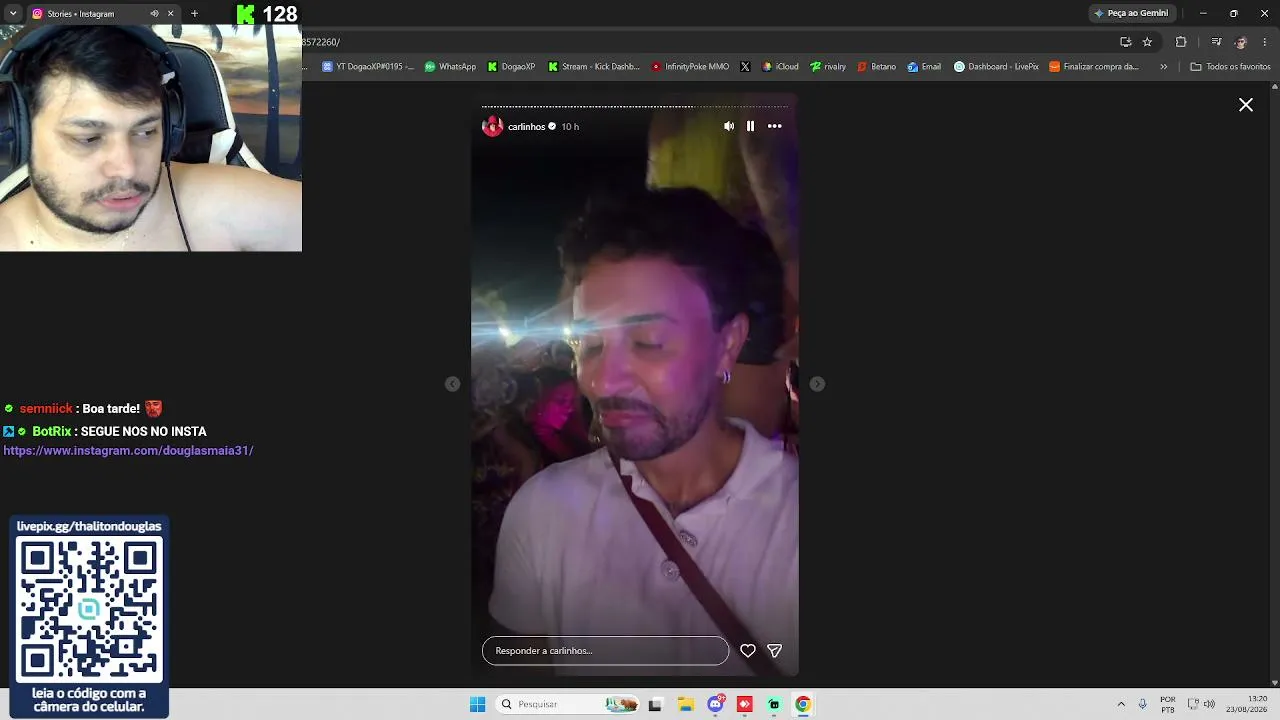
Task: Open the red app icon in taskbar
Action: (745, 704)
